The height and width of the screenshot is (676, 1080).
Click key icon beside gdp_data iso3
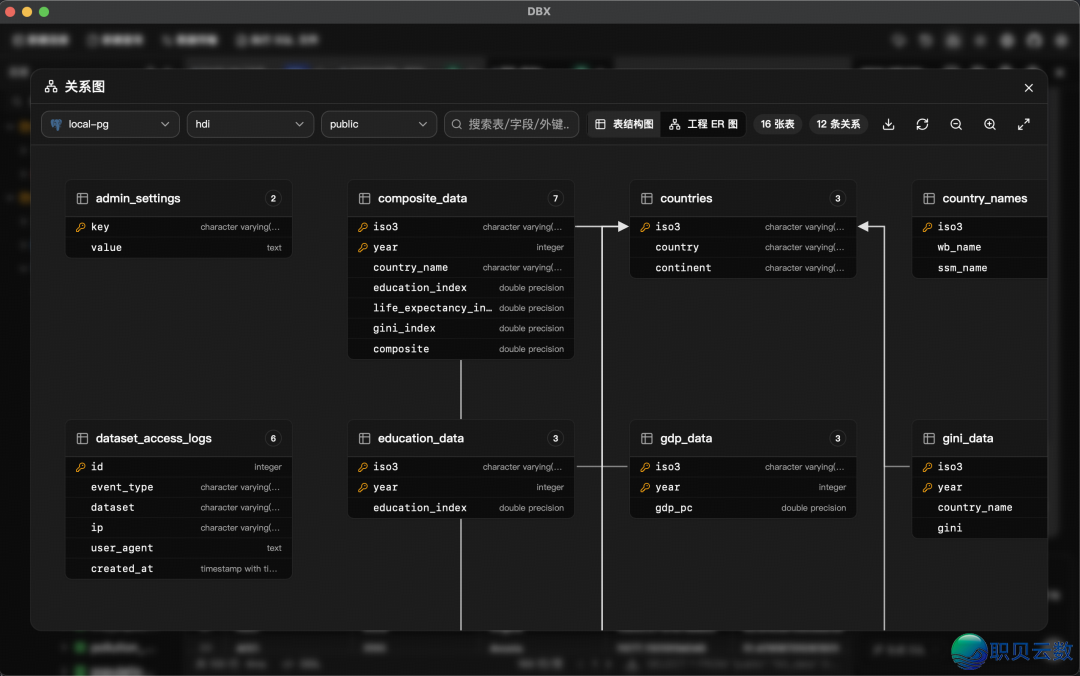[x=645, y=467]
